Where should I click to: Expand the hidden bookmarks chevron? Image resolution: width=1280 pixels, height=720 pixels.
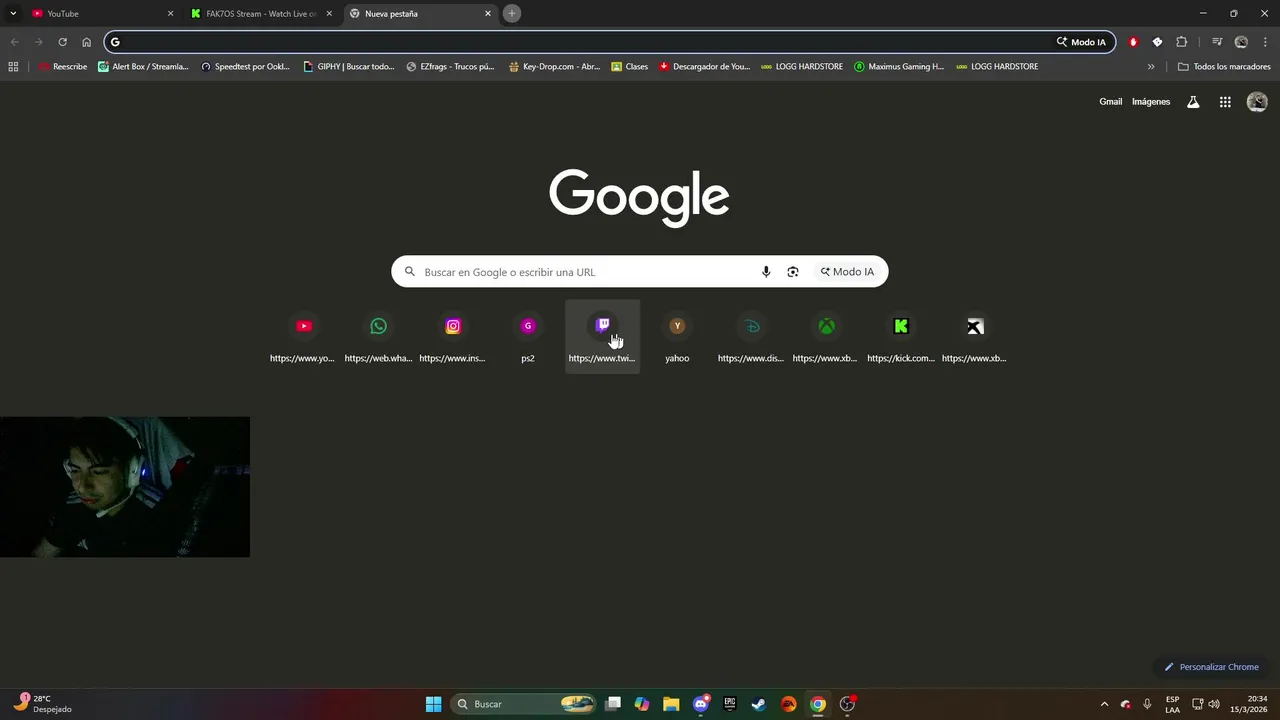click(1151, 67)
